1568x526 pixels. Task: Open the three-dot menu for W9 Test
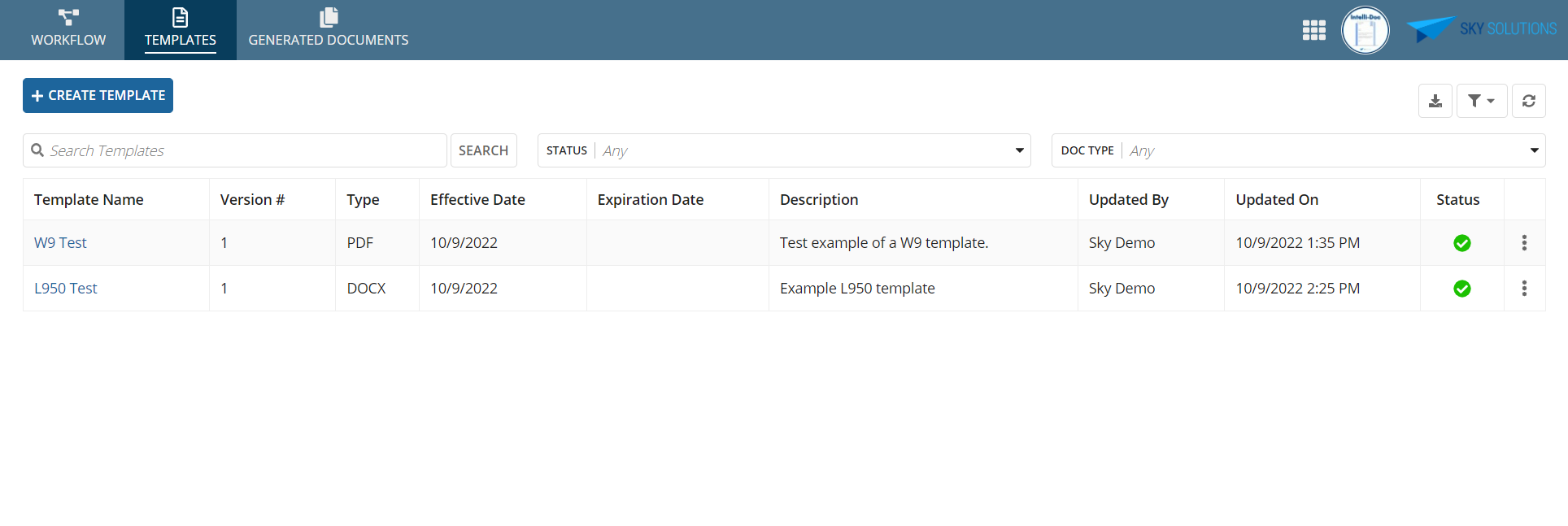(x=1523, y=242)
